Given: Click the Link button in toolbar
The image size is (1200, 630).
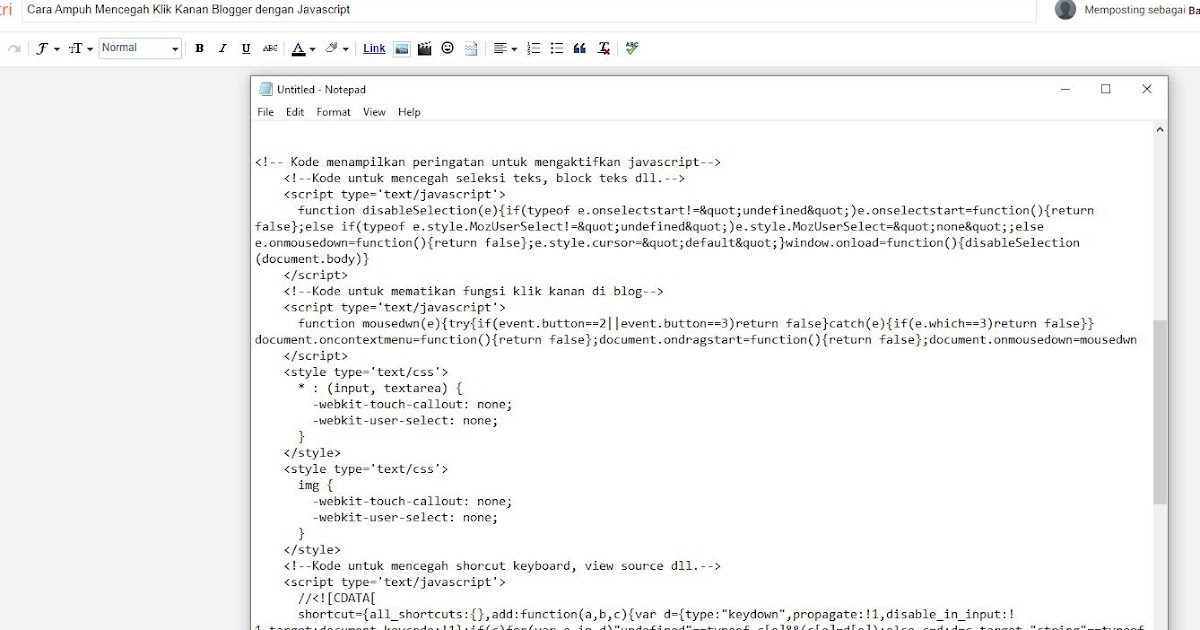Looking at the screenshot, I should [x=374, y=48].
